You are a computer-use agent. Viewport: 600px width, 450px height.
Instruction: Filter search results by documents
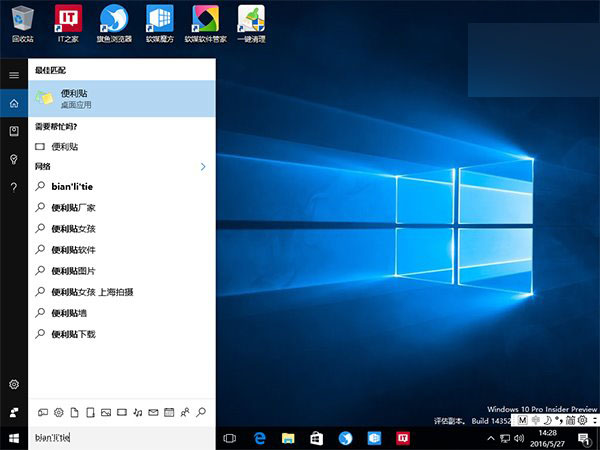click(74, 412)
